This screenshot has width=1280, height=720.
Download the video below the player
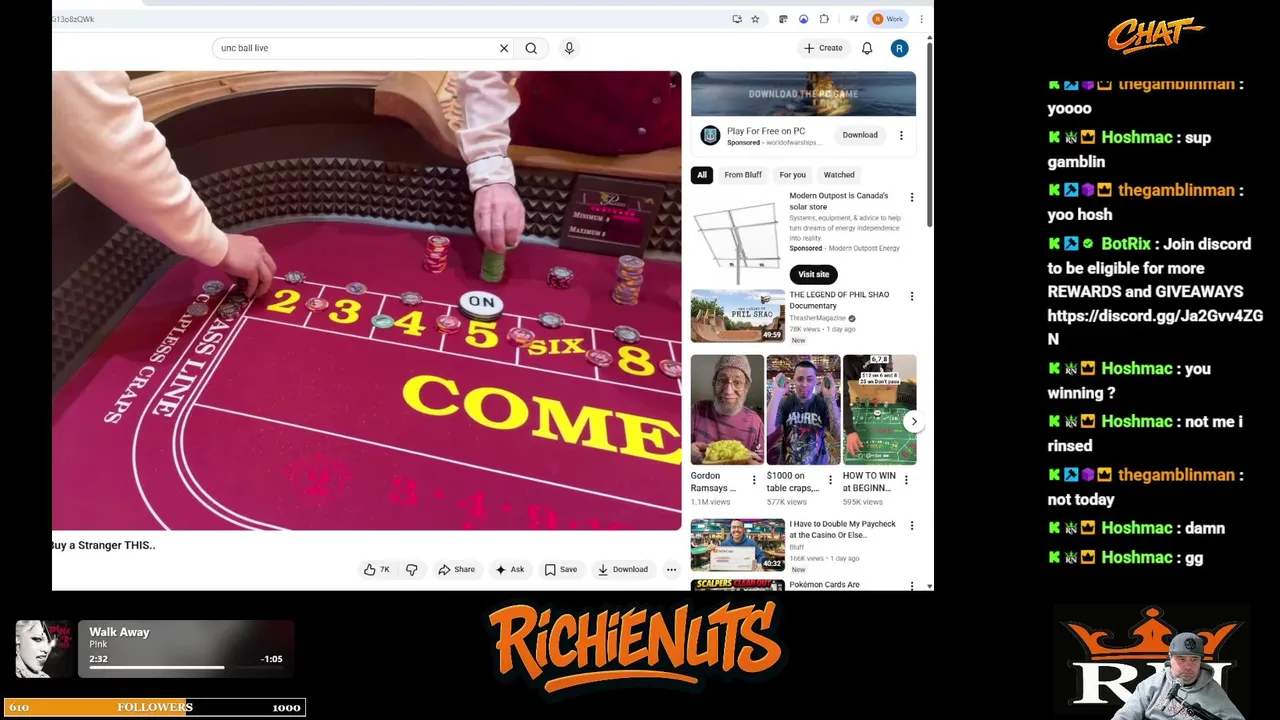click(x=622, y=570)
